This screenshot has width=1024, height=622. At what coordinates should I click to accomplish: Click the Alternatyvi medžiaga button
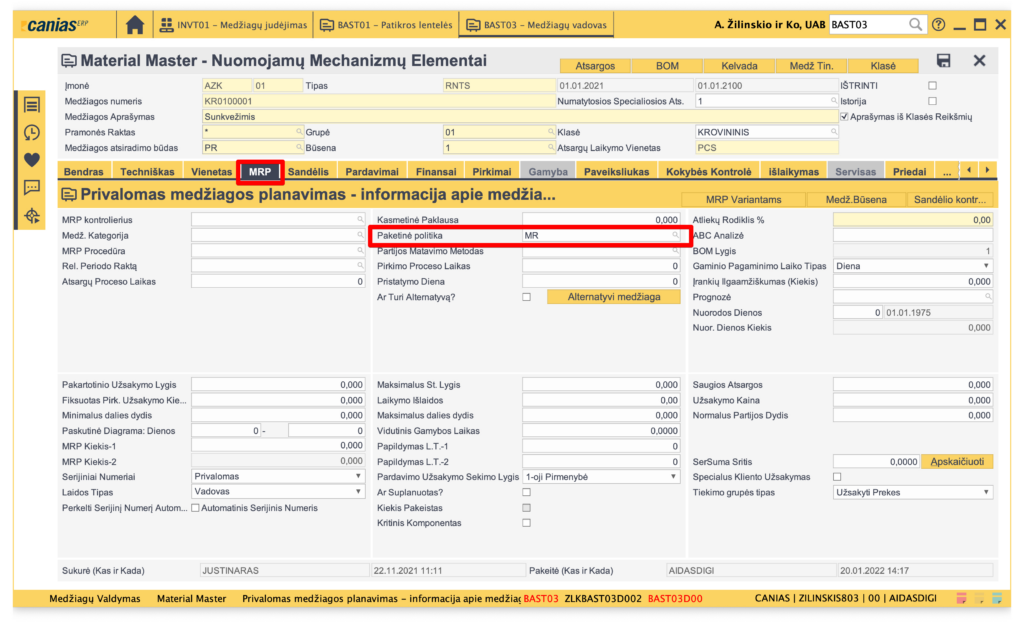613,297
